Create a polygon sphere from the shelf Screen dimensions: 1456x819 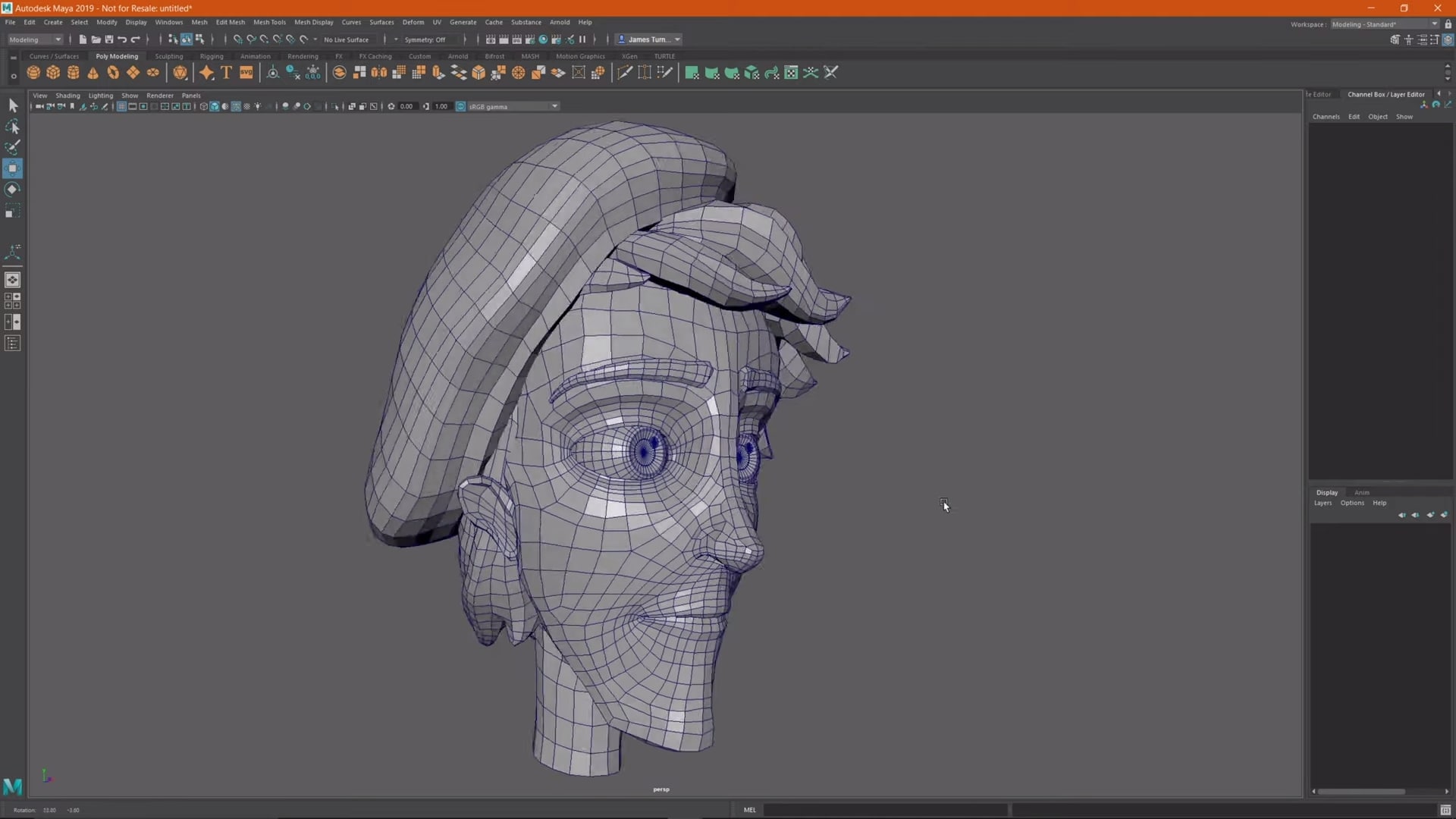[x=33, y=73]
